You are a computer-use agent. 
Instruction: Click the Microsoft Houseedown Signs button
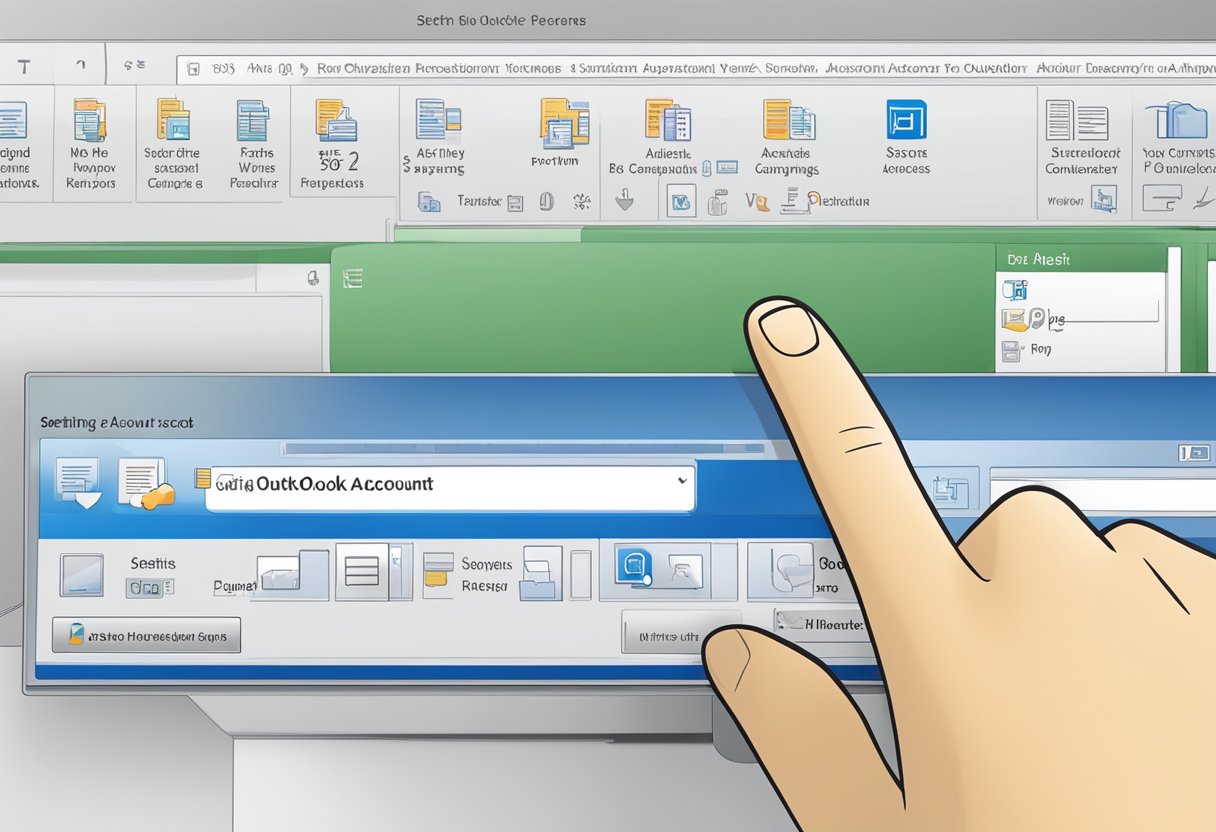[x=145, y=634]
